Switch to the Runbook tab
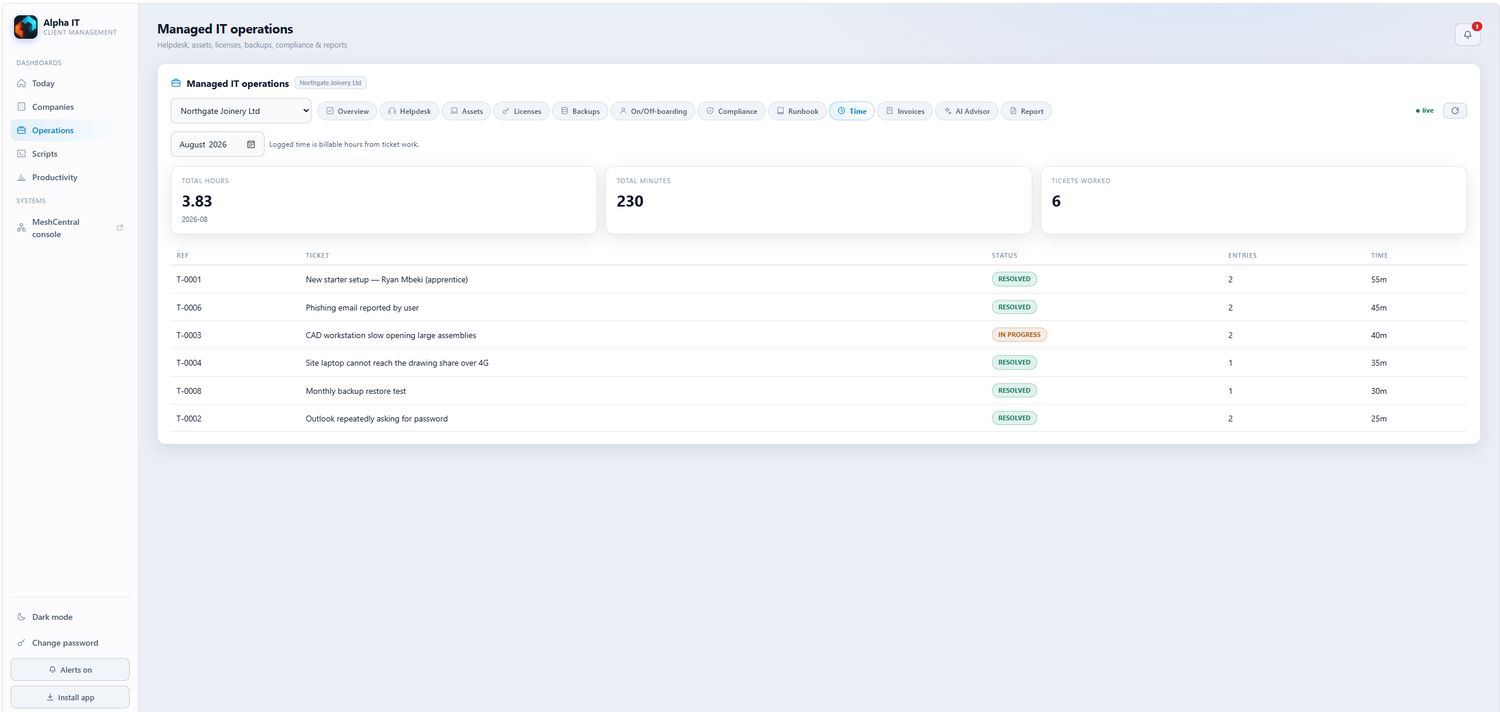1500x712 pixels. [x=797, y=111]
